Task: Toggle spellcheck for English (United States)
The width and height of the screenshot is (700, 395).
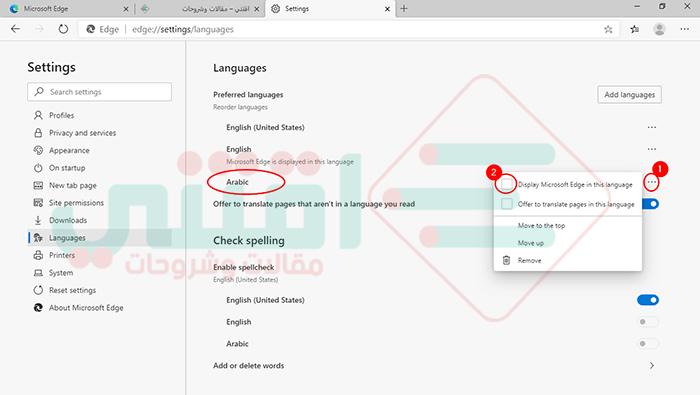Action: [648, 300]
